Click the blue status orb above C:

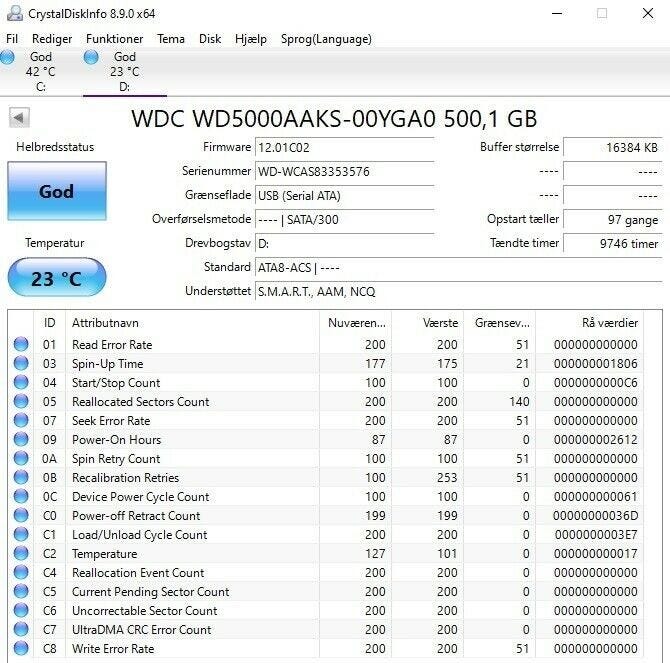(x=7, y=57)
